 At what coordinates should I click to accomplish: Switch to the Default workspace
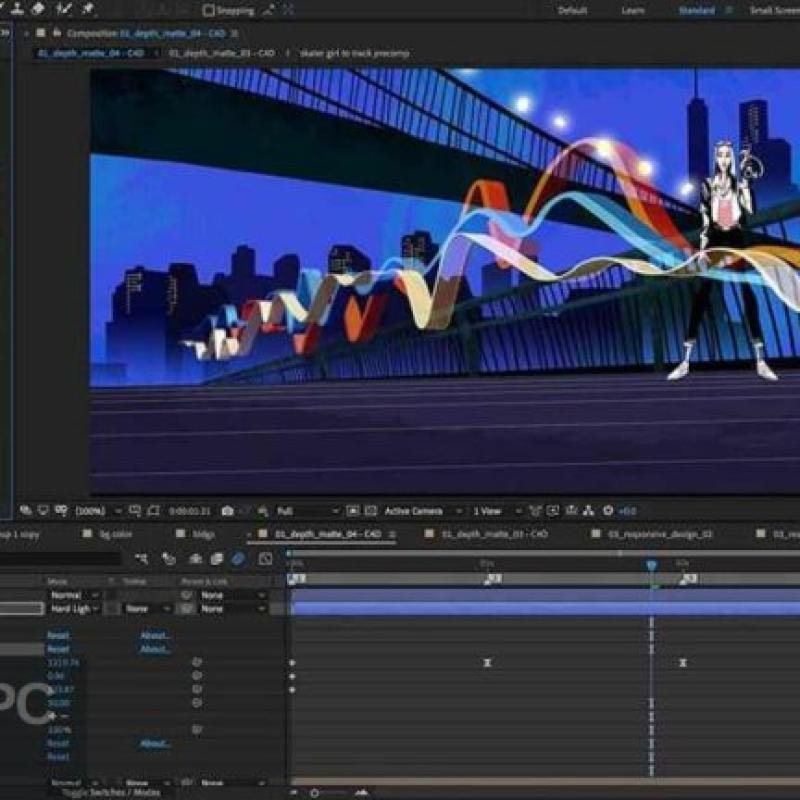pos(572,11)
